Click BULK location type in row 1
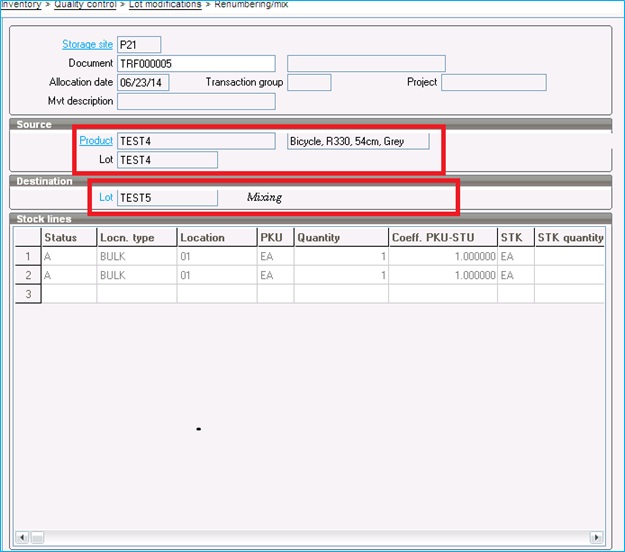The width and height of the screenshot is (625, 552). click(137, 256)
